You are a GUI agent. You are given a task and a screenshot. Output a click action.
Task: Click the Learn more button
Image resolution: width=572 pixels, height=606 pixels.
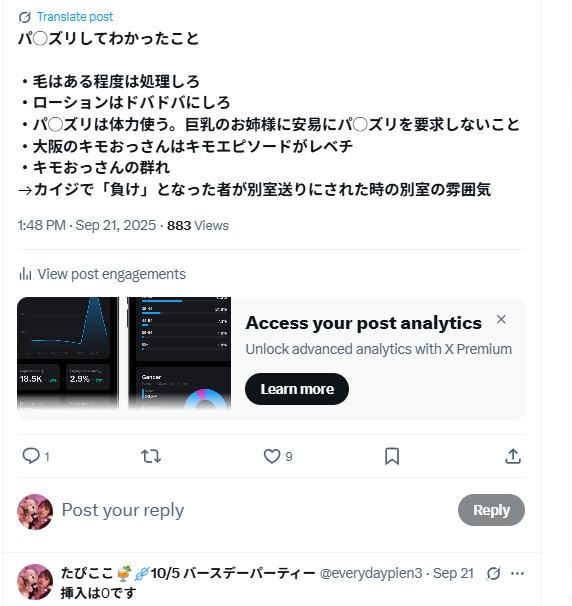(x=297, y=389)
